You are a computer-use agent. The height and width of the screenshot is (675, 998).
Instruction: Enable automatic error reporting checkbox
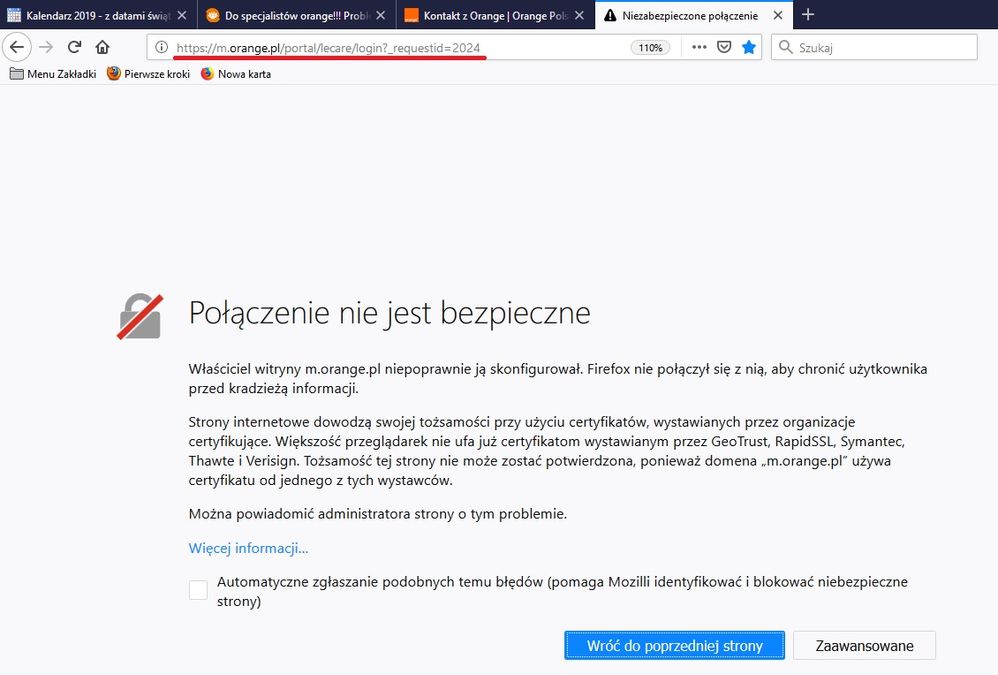(x=198, y=590)
